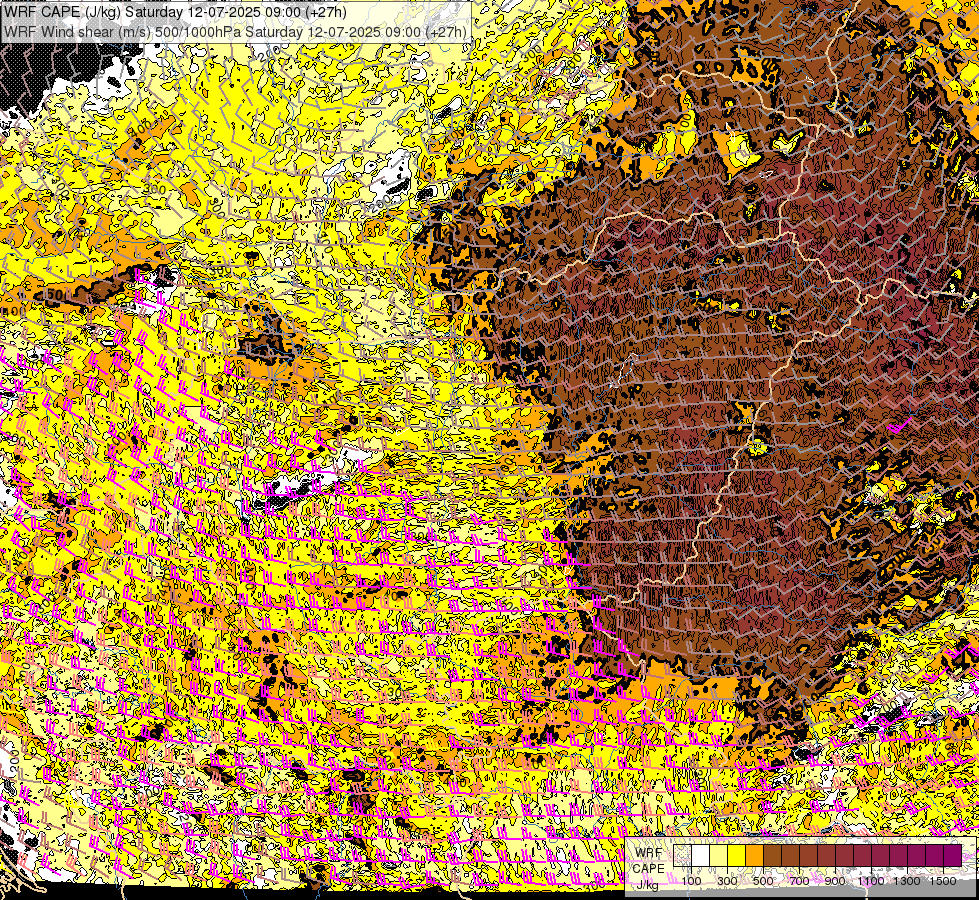Click the bright yellow legend swatch after 300
Image resolution: width=979 pixels, height=900 pixels.
(737, 856)
